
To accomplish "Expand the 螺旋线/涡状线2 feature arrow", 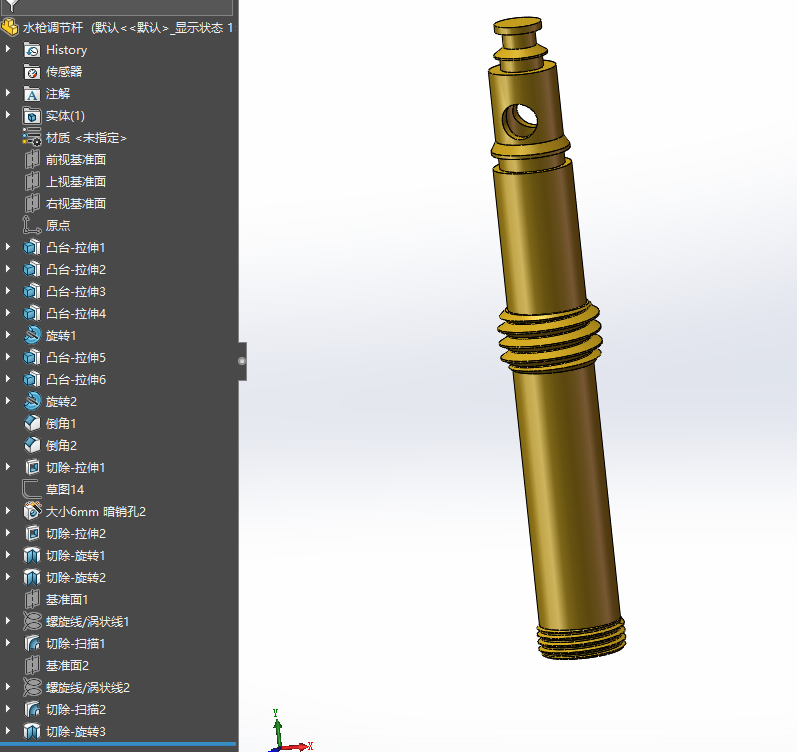I will 8,687.
